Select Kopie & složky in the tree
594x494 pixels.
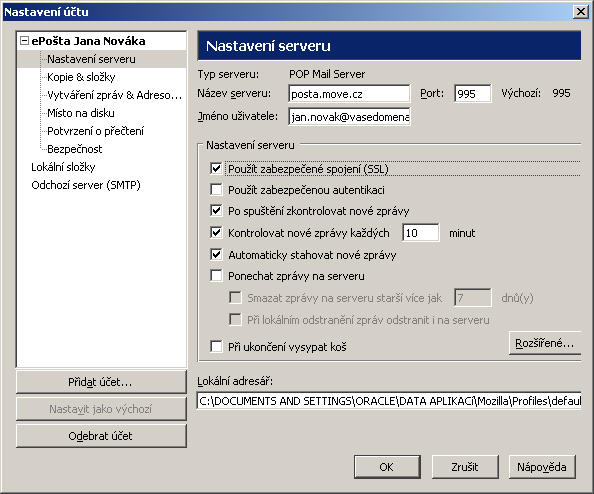[x=81, y=77]
